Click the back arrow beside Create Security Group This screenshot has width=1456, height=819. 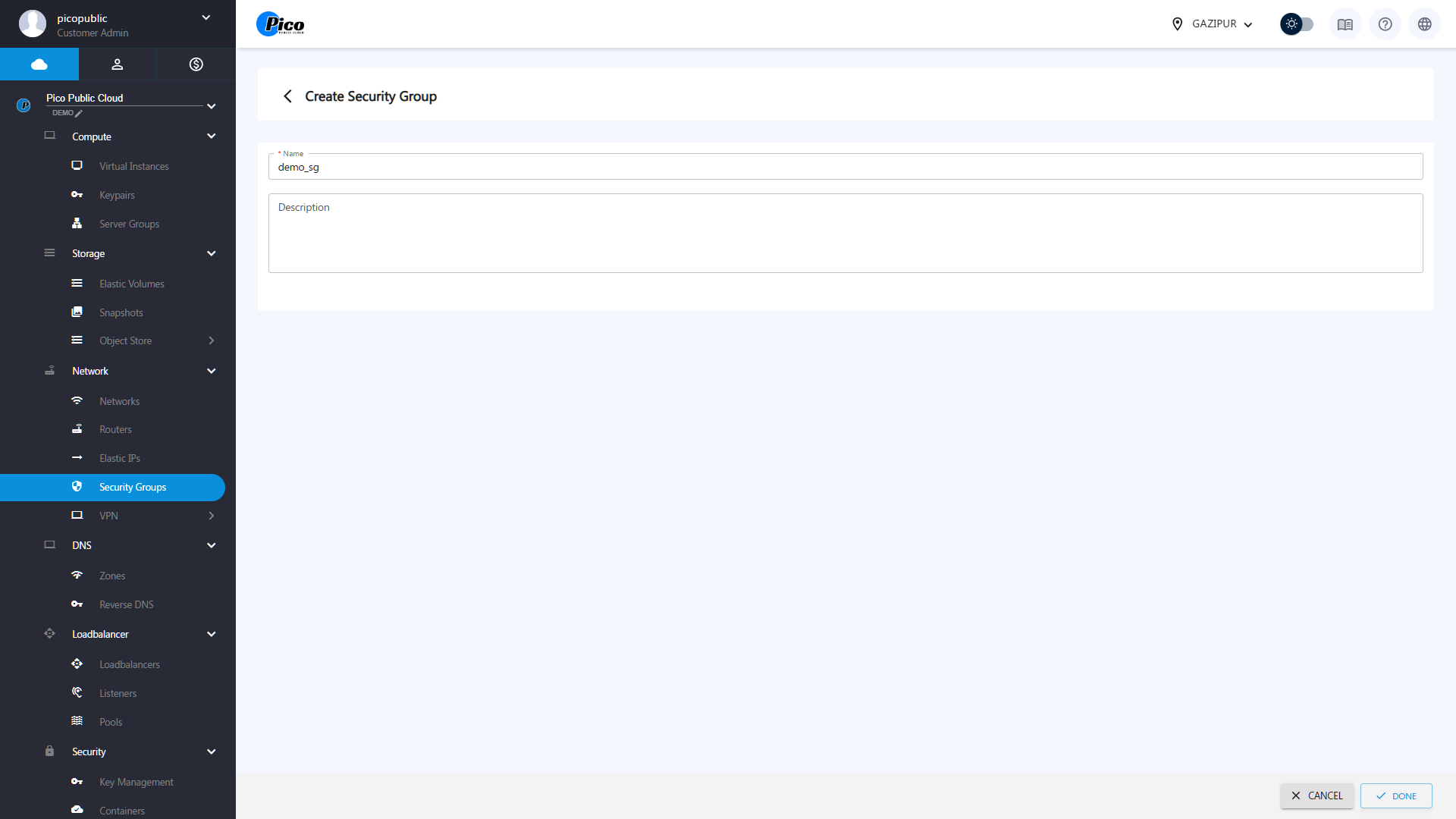pyautogui.click(x=287, y=96)
